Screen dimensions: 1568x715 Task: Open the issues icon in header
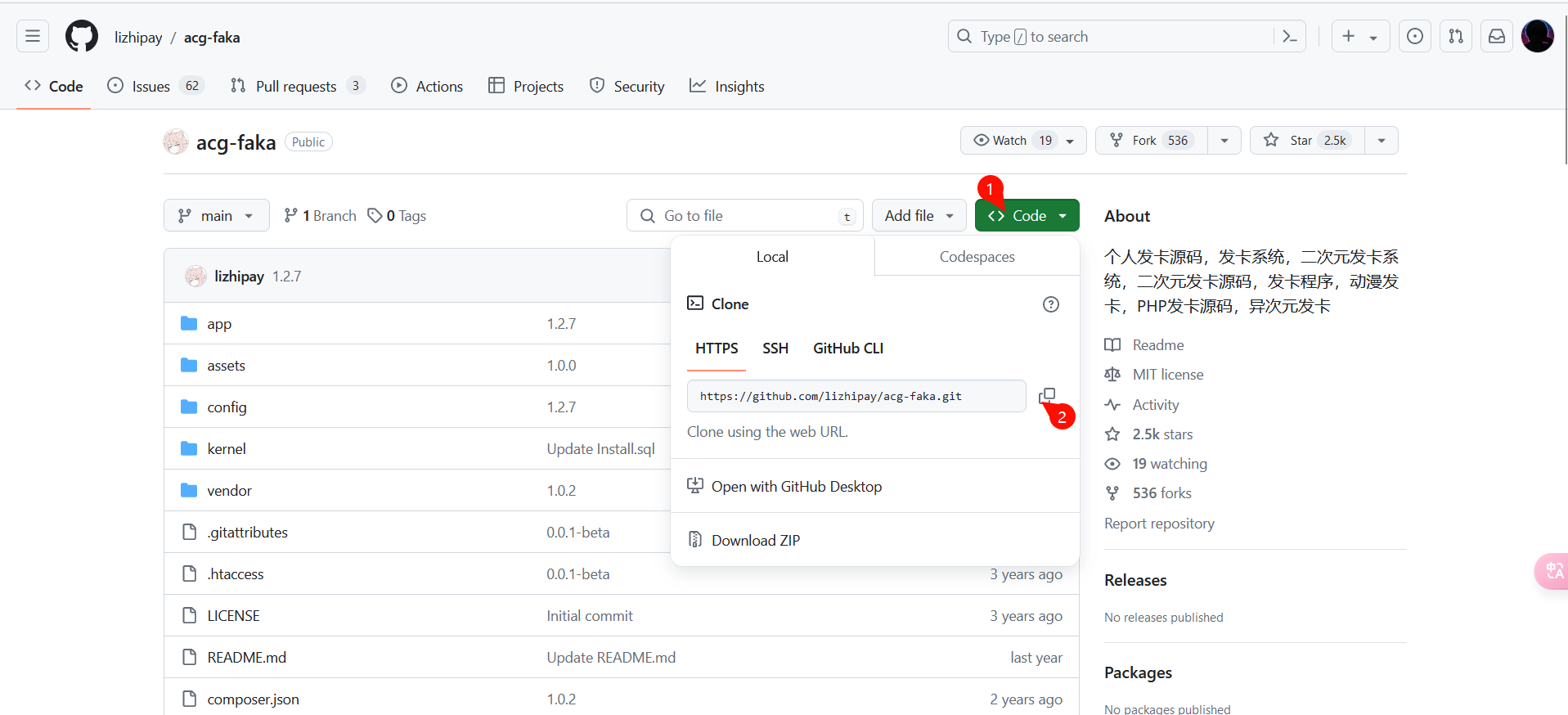pos(1415,36)
